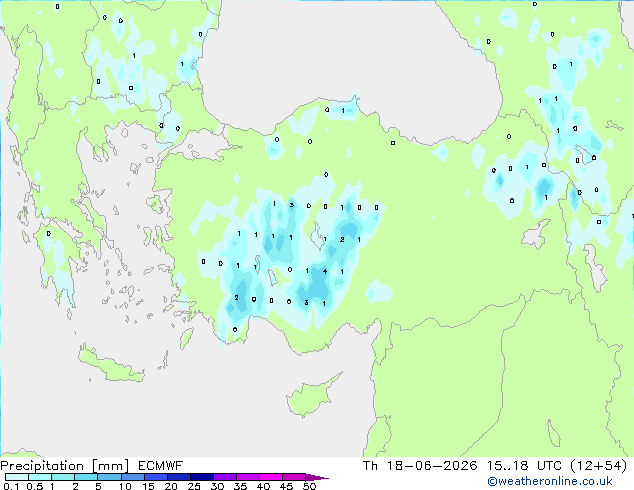
Task: Click the 1–2 mm legend color swatch
Action: point(63,477)
